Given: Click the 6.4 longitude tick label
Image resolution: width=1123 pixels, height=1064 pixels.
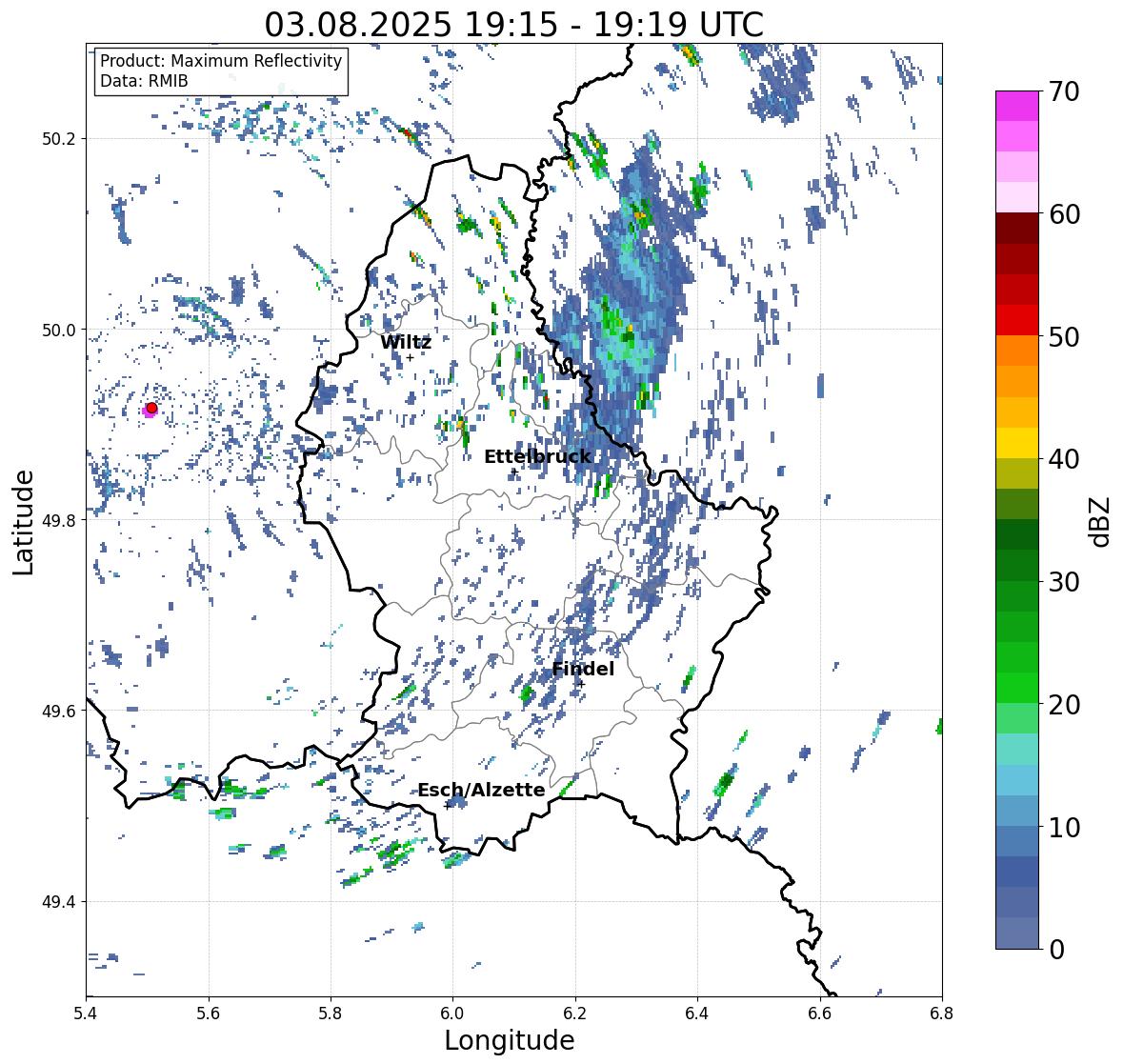Looking at the screenshot, I should point(697,1014).
